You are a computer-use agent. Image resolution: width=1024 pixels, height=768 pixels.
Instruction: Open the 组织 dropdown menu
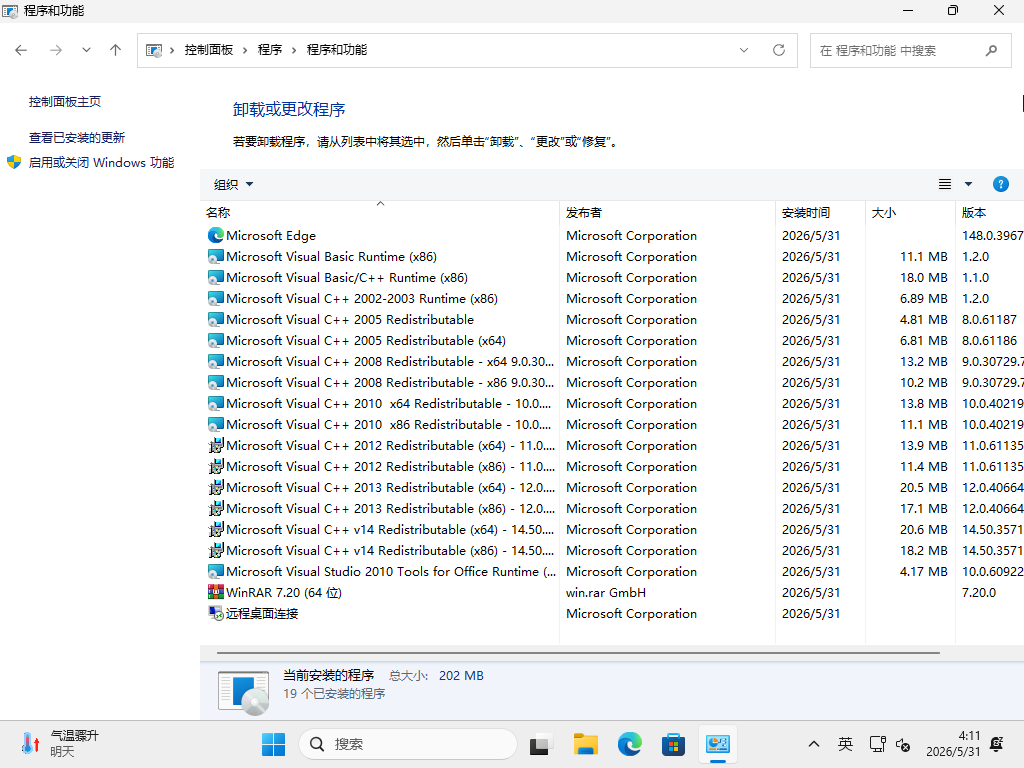click(x=233, y=185)
